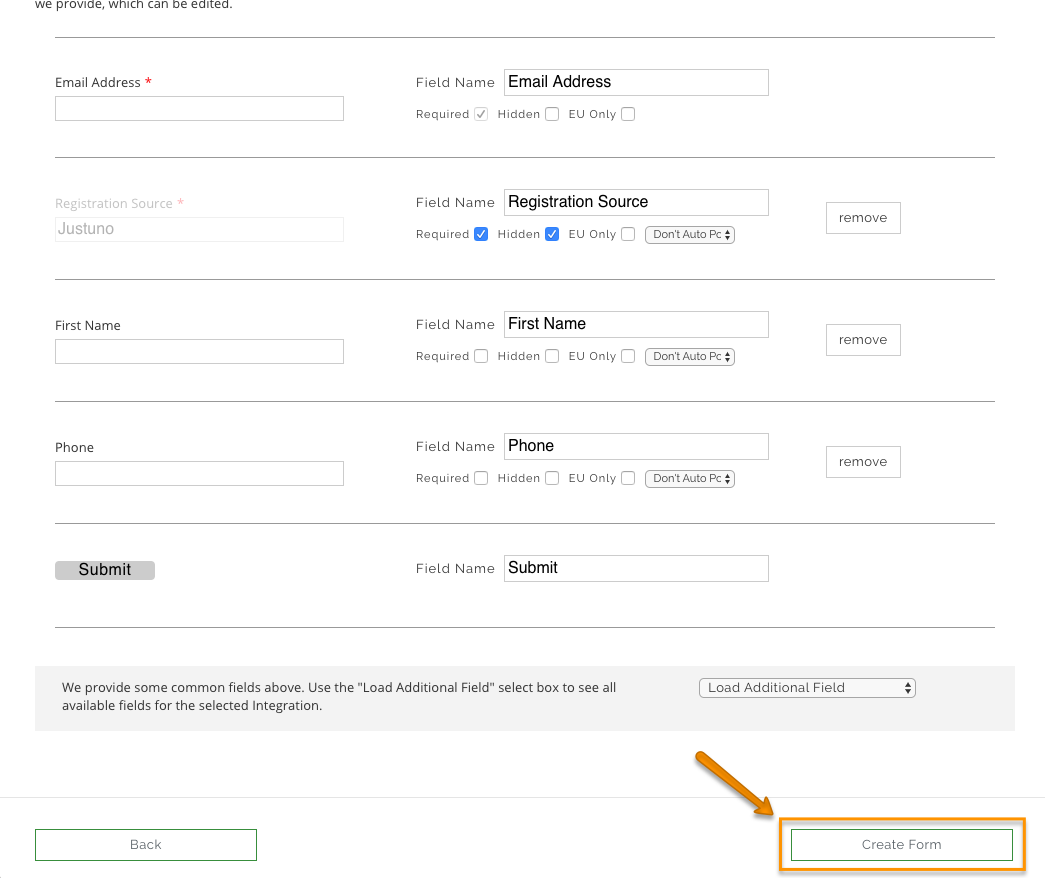1045x878 pixels.
Task: Remove the Phone field
Action: (x=863, y=462)
